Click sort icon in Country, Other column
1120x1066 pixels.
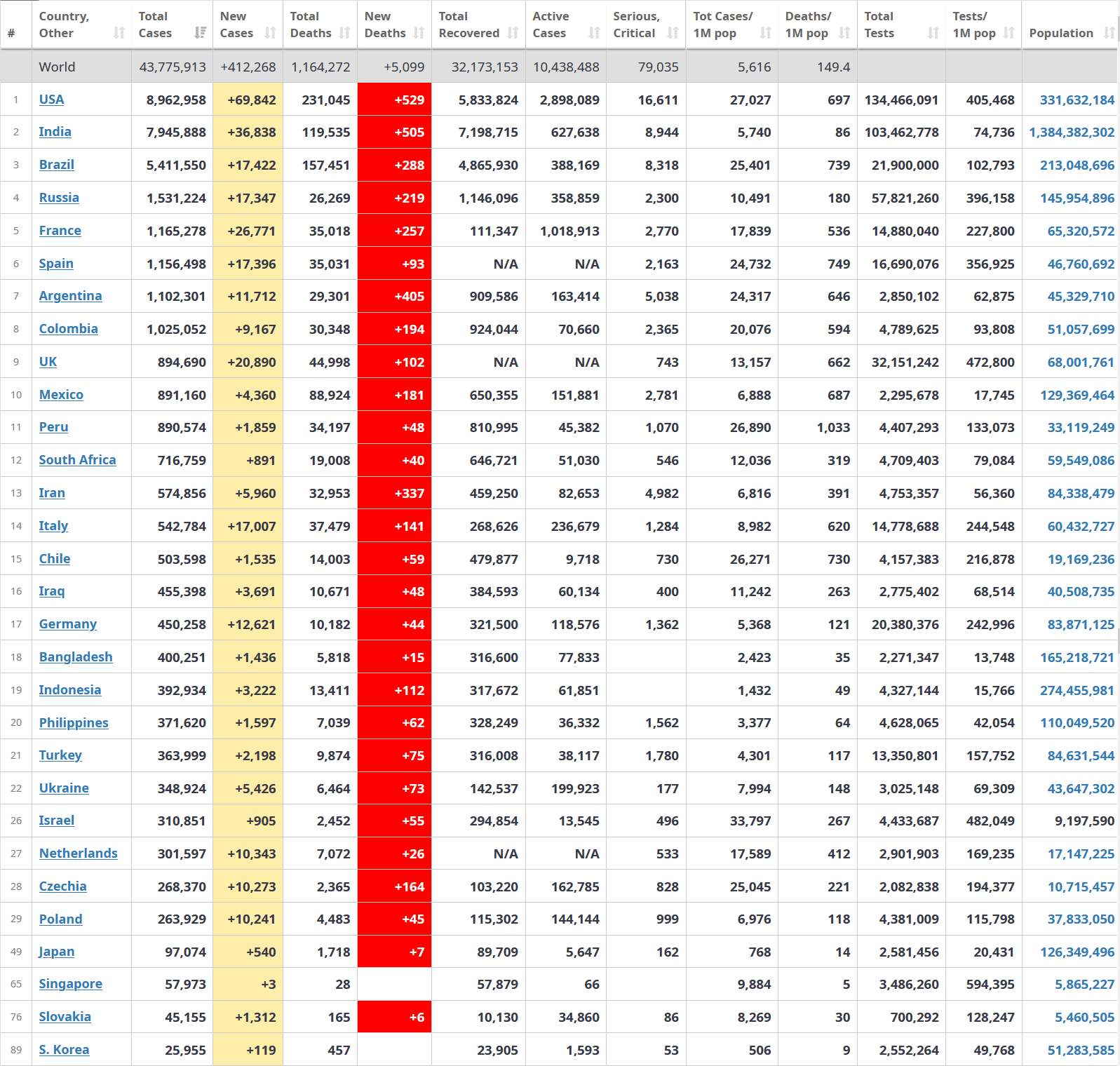coord(119,33)
